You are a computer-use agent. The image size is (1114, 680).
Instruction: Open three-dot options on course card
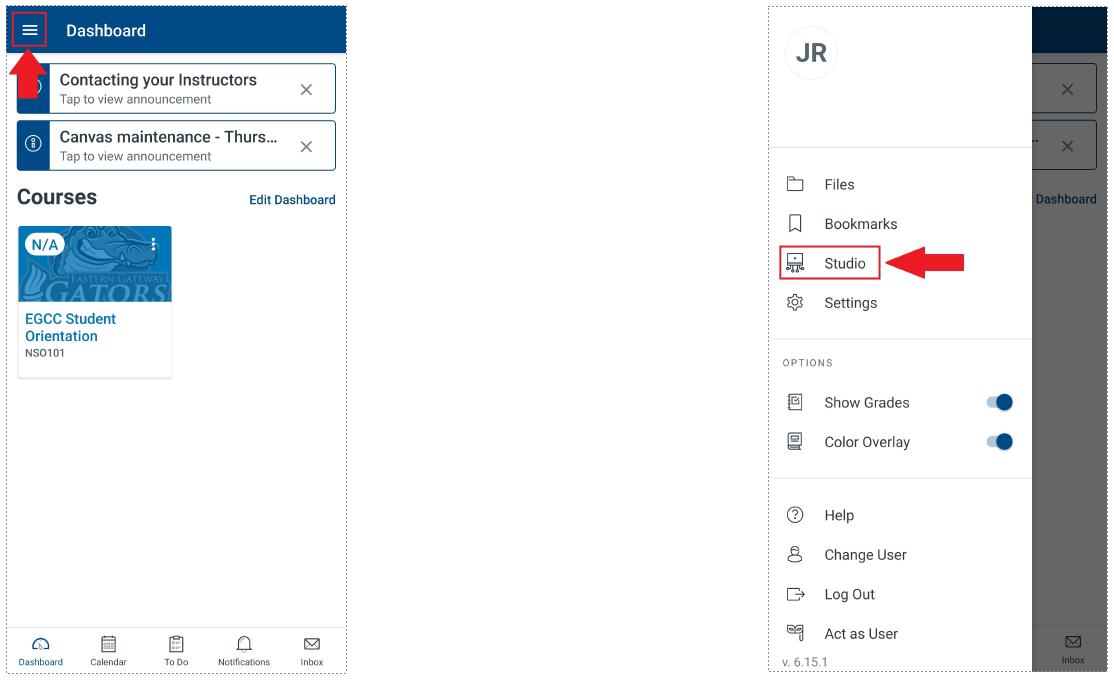pos(154,244)
